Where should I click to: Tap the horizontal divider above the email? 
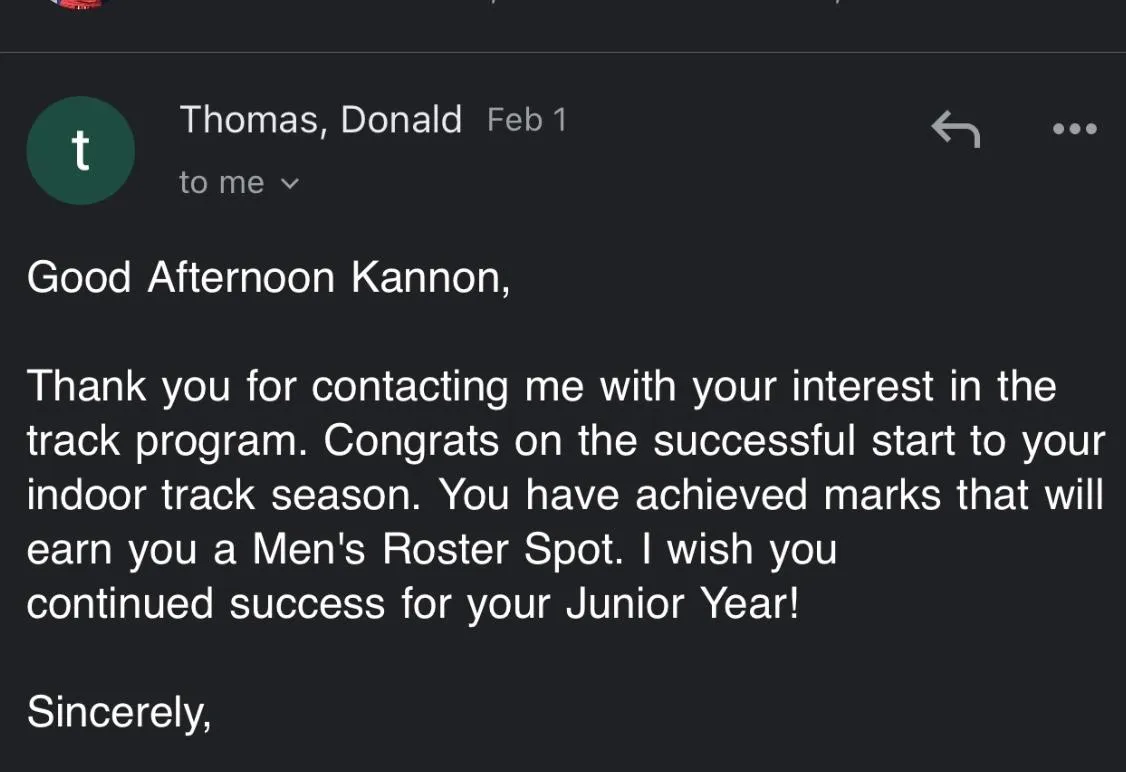[x=563, y=52]
